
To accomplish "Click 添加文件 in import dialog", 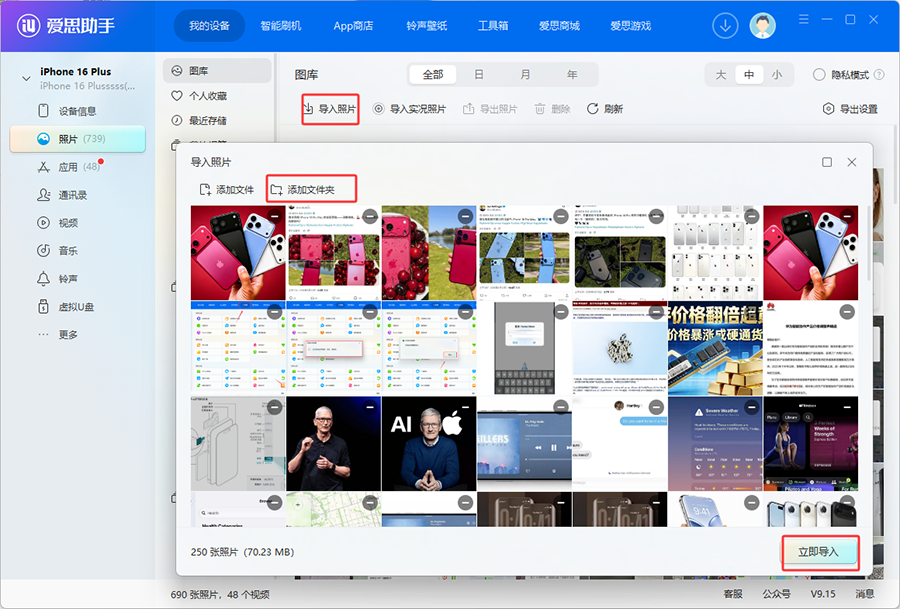I will [x=226, y=190].
